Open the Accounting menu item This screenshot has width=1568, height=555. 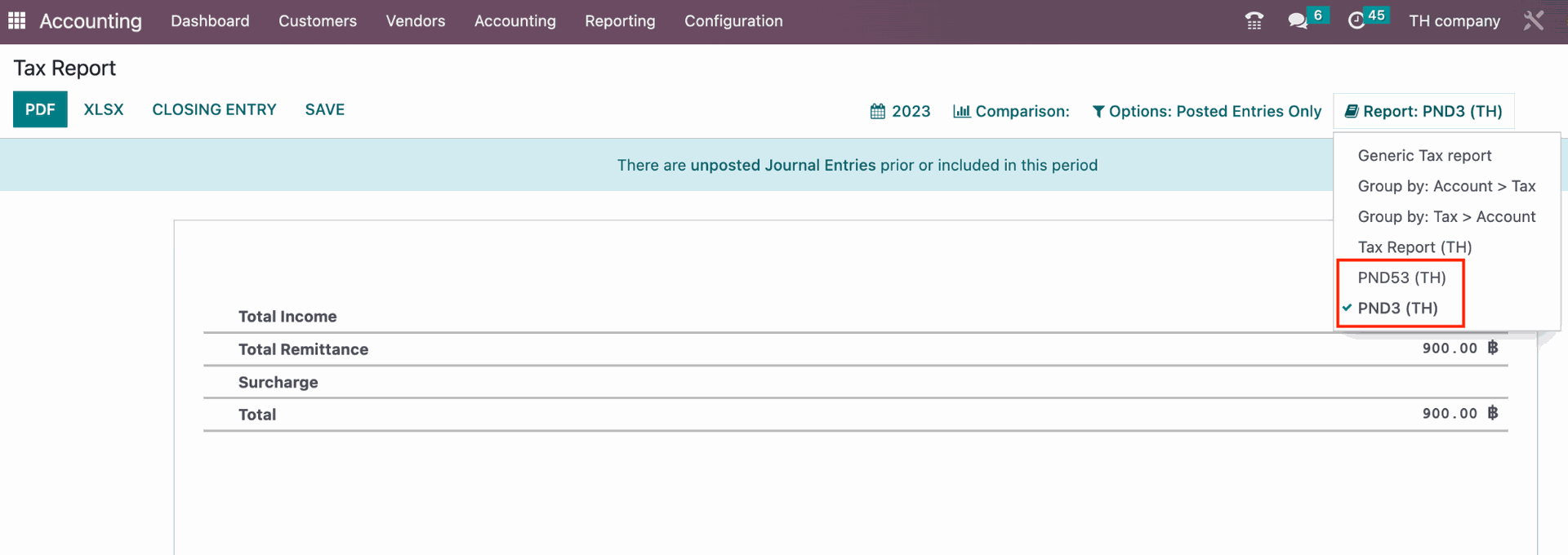point(515,21)
